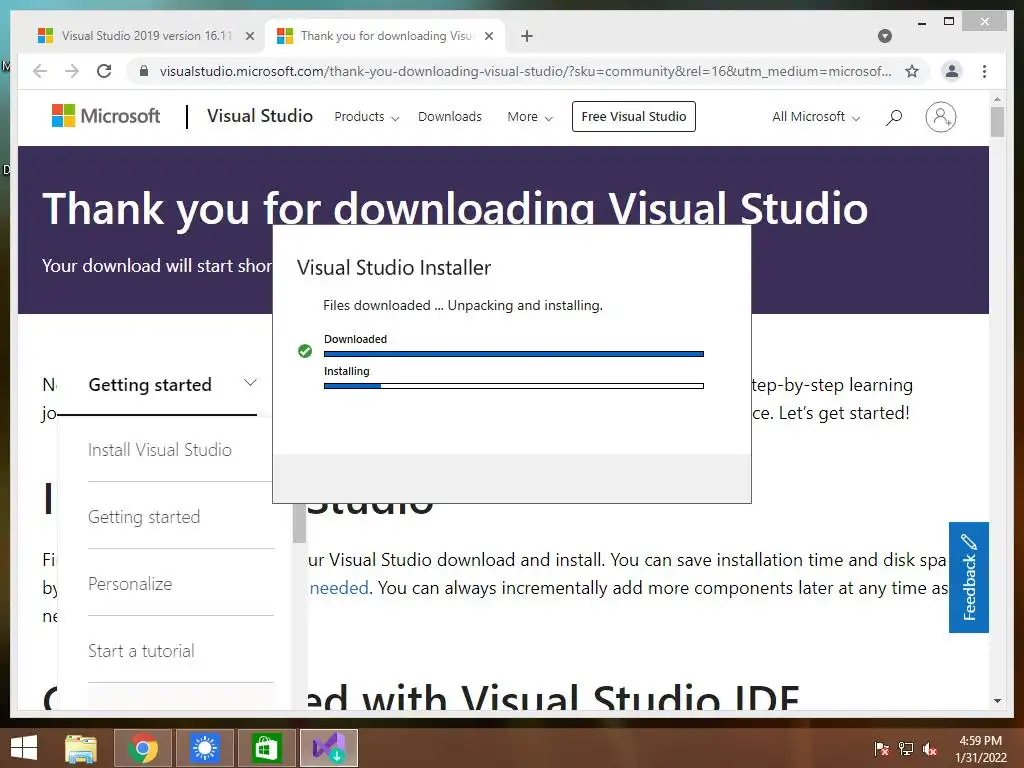This screenshot has width=1024, height=768.
Task: Select Personalize in the list
Action: tap(130, 584)
